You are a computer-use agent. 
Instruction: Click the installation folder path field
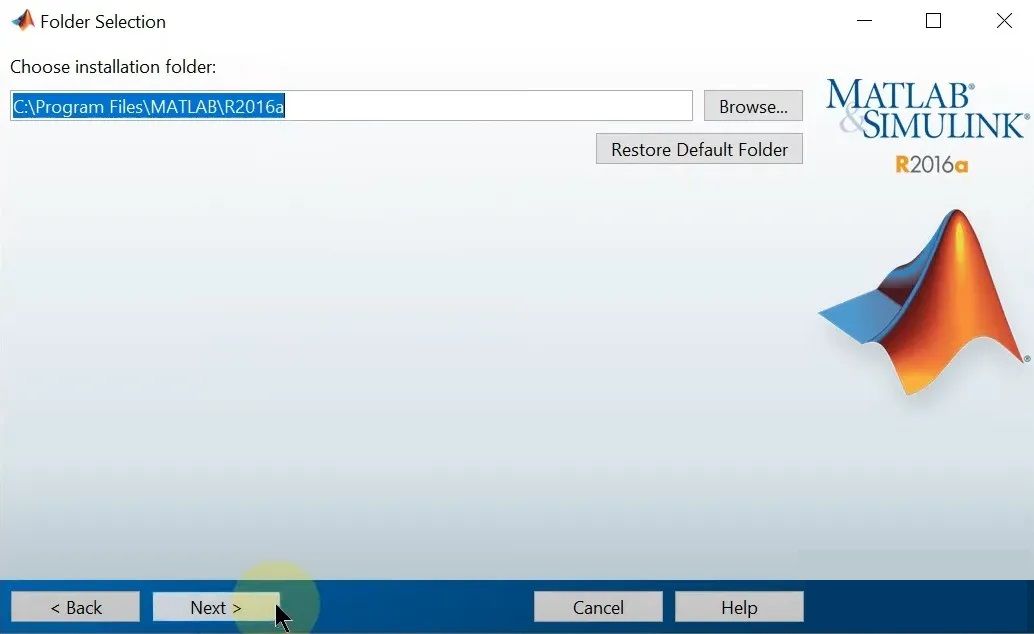point(351,106)
